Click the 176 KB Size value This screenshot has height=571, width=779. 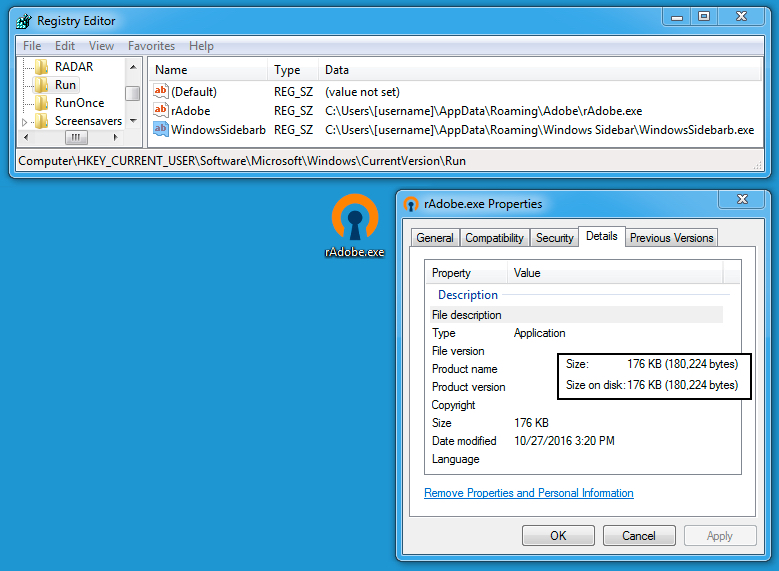531,423
